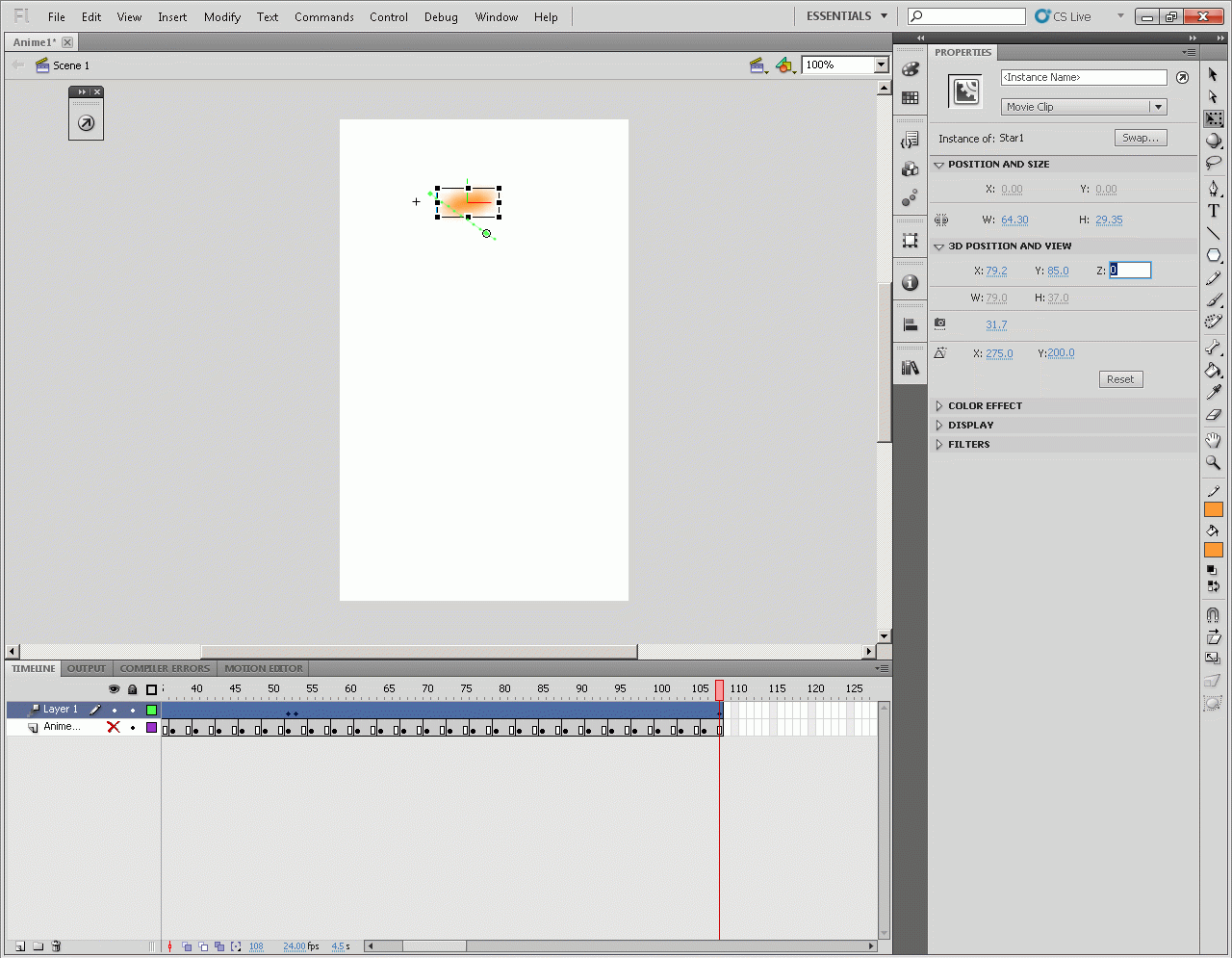Click the Instance Name input field
Viewport: 1232px width, 958px height.
click(x=1083, y=77)
